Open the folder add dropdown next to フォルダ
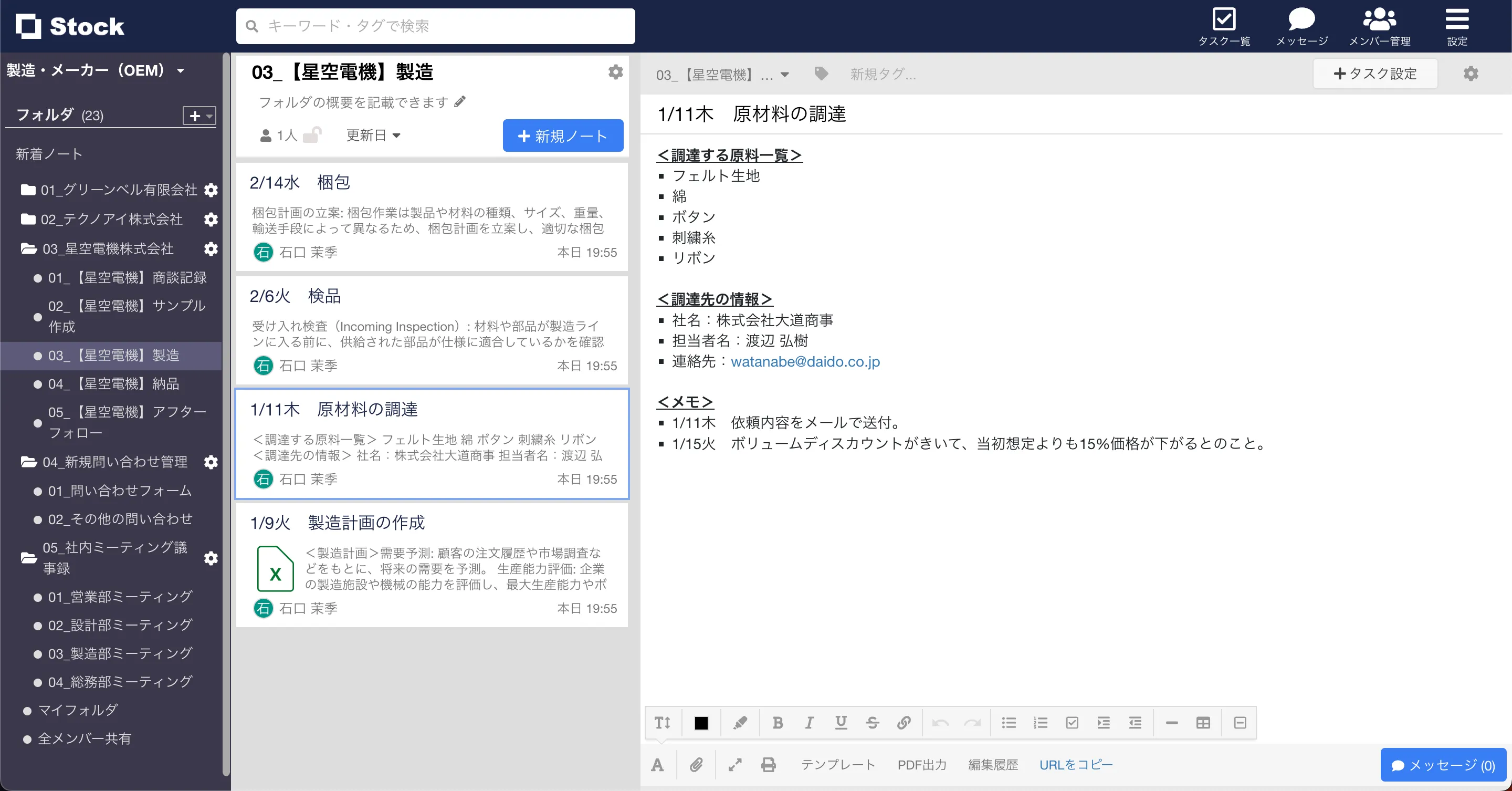Screen dimensions: 1512x791 point(199,115)
